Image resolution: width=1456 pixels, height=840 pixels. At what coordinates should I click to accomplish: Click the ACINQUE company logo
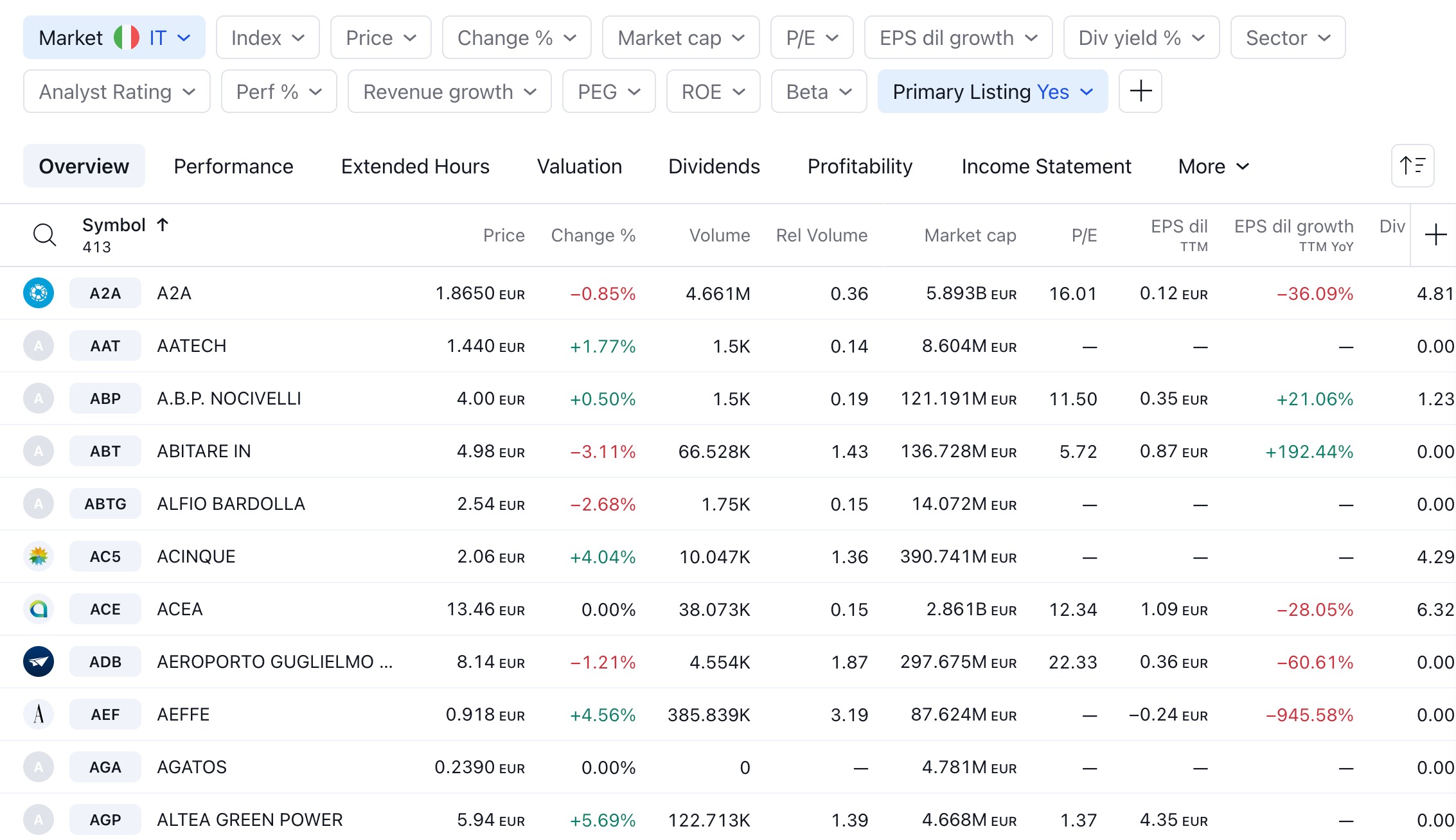coord(39,557)
